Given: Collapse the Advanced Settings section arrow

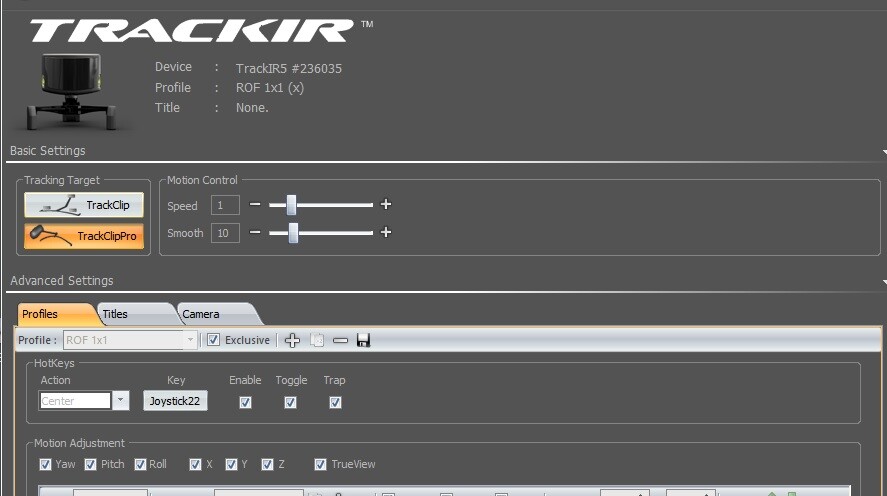Looking at the screenshot, I should point(884,282).
